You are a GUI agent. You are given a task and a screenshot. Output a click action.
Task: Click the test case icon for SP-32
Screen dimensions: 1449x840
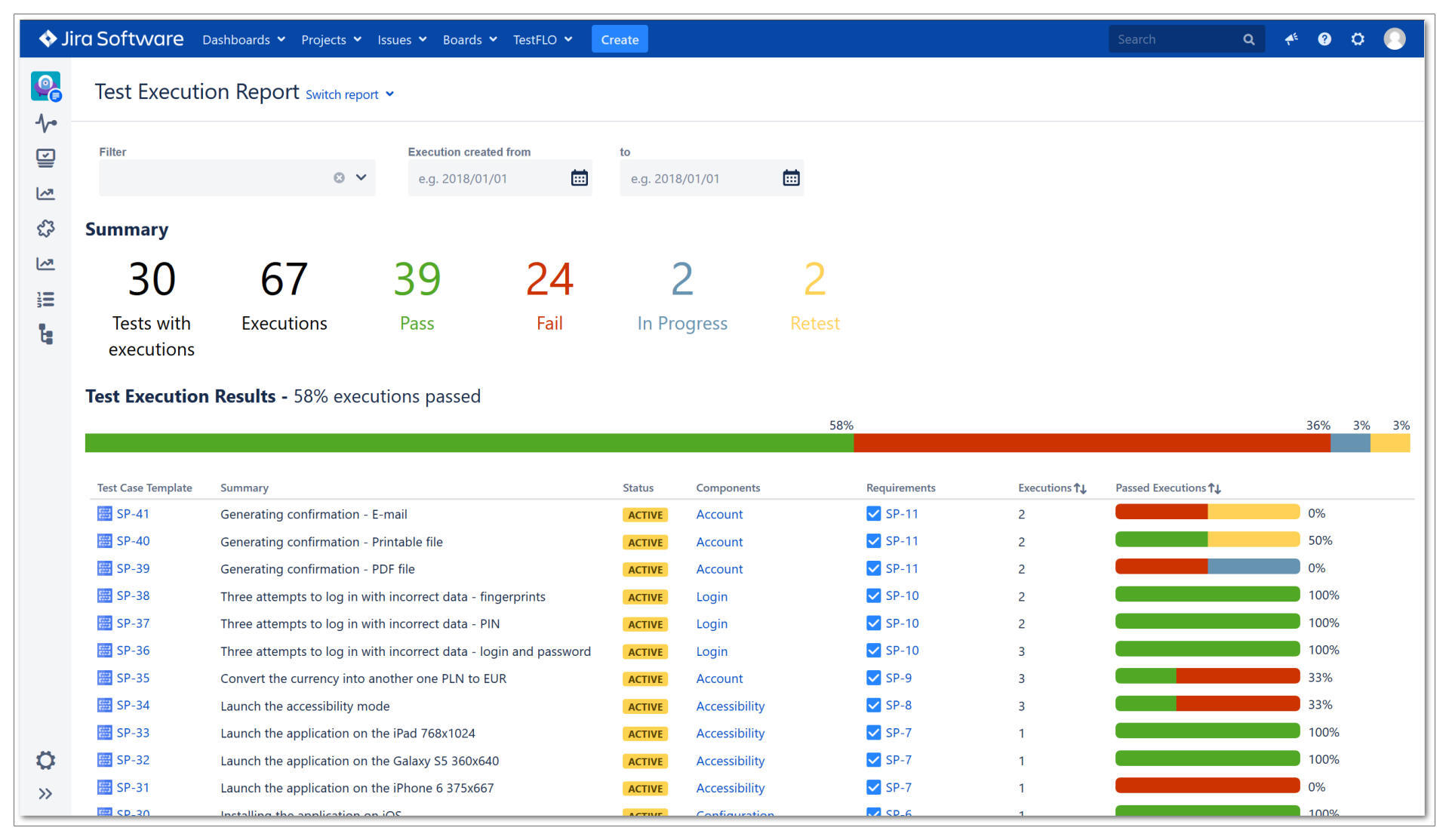pyautogui.click(x=105, y=760)
